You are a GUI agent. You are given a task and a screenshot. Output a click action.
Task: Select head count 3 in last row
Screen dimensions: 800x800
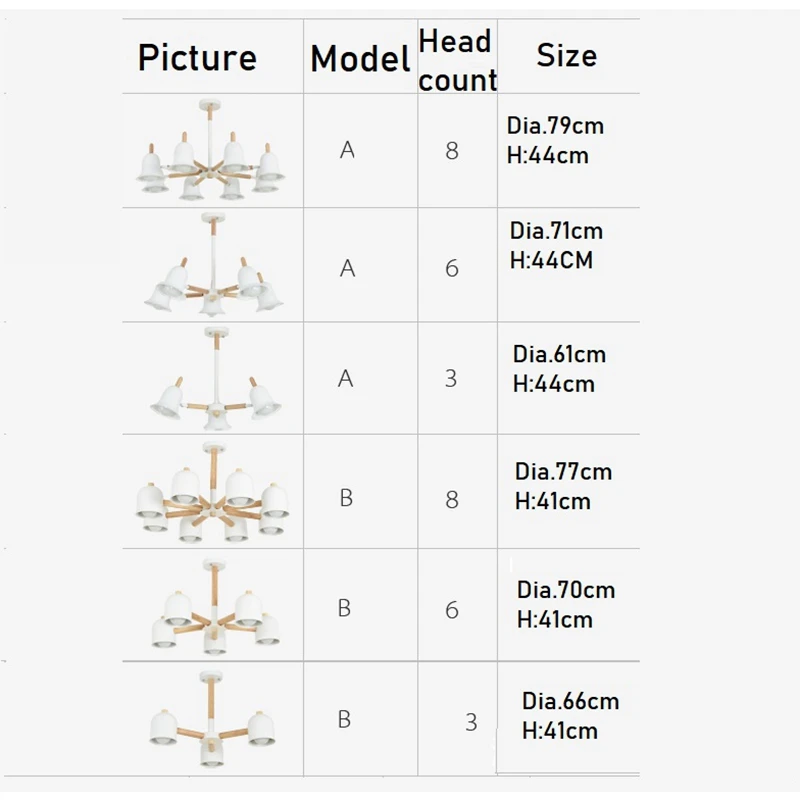[x=471, y=722]
